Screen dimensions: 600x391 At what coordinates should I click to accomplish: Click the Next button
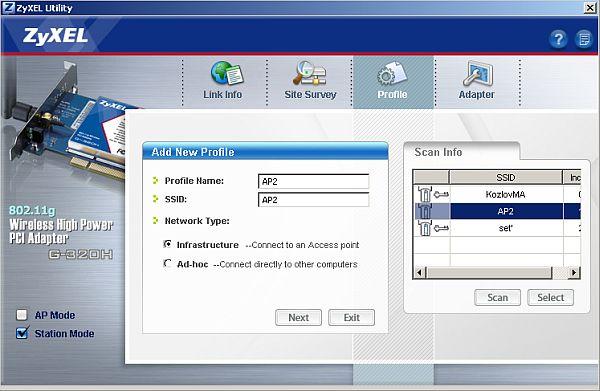(x=298, y=318)
